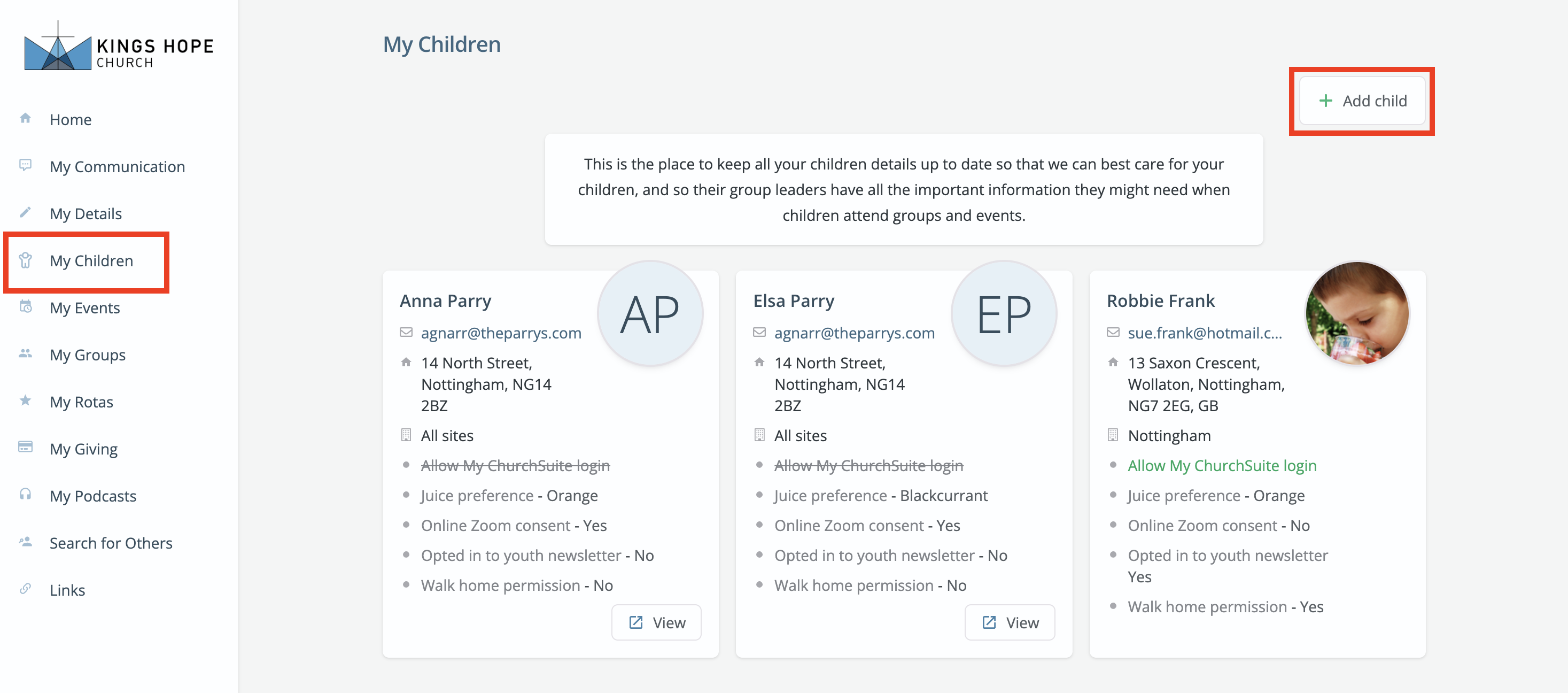This screenshot has width=1568, height=693.
Task: Click the My Children page title
Action: pyautogui.click(x=441, y=44)
